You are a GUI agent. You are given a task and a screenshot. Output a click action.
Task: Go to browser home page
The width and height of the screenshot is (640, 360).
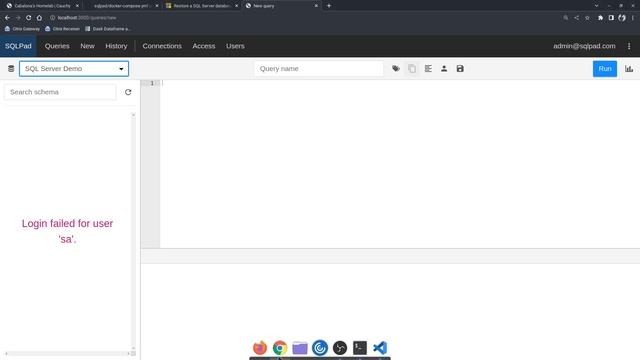(x=39, y=18)
